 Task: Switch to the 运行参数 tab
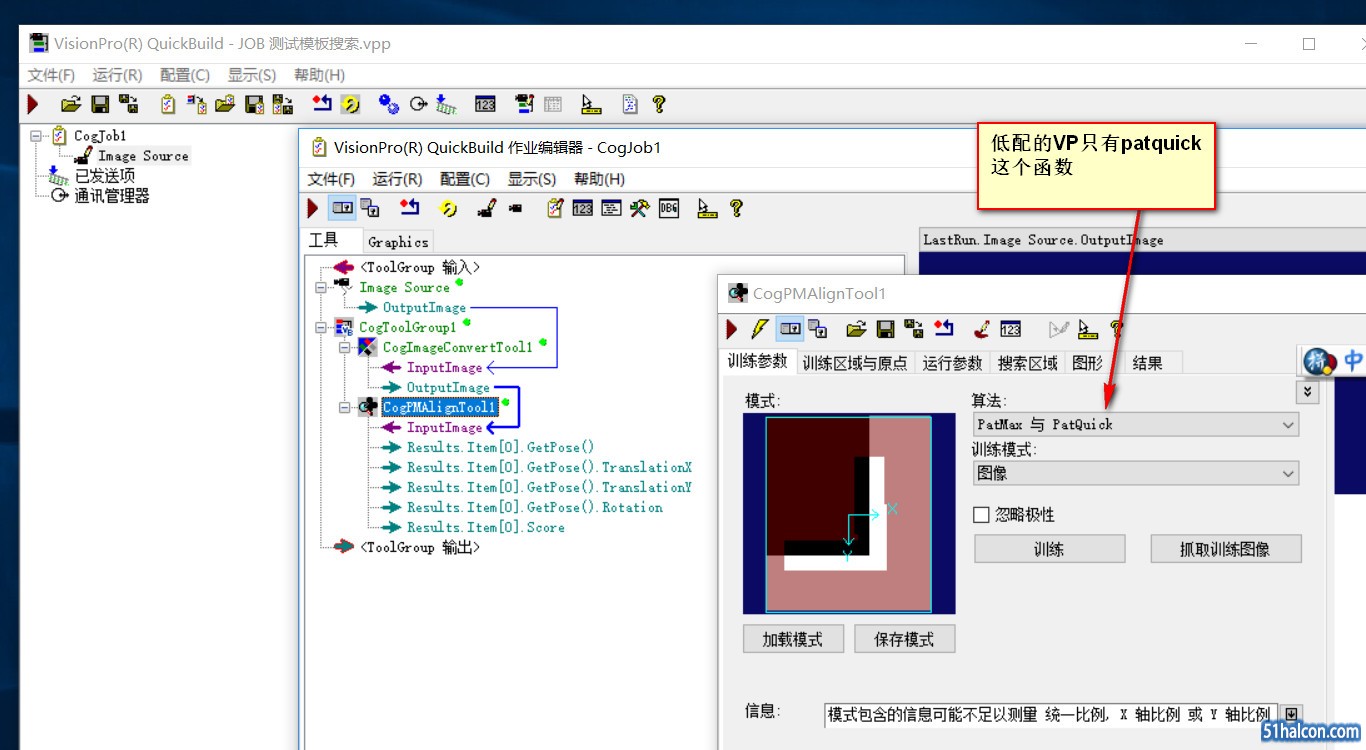pyautogui.click(x=953, y=363)
